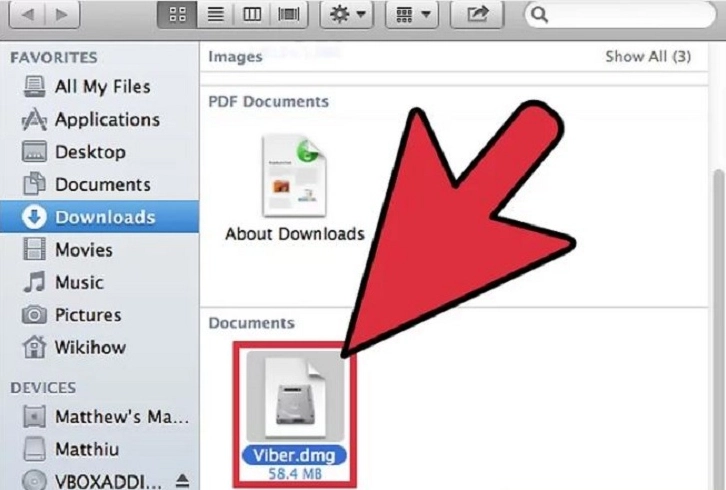Viewport: 726px width, 490px height.
Task: Switch to column view
Action: point(252,15)
